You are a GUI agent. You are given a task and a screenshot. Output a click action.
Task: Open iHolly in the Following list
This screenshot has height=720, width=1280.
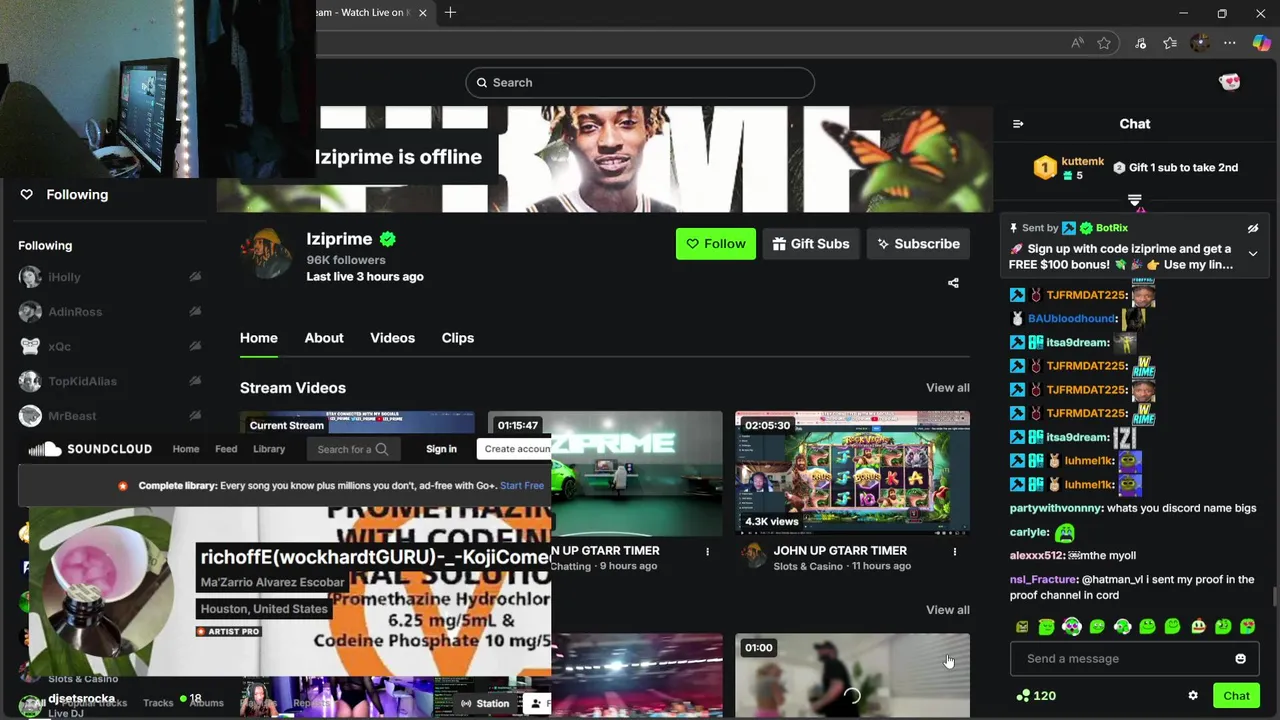pos(64,277)
